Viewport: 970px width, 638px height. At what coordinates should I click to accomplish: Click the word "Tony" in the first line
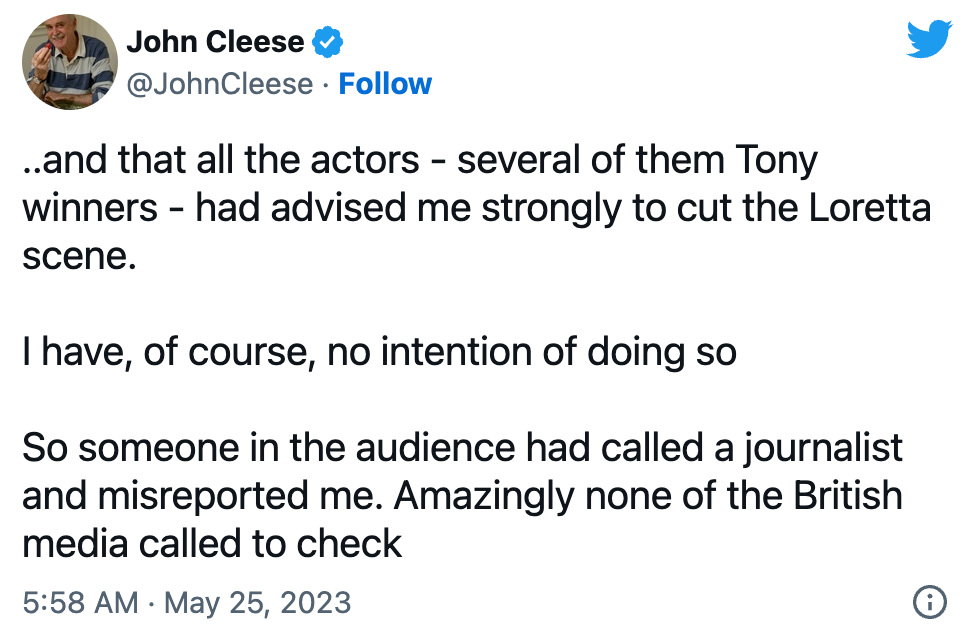tap(776, 160)
